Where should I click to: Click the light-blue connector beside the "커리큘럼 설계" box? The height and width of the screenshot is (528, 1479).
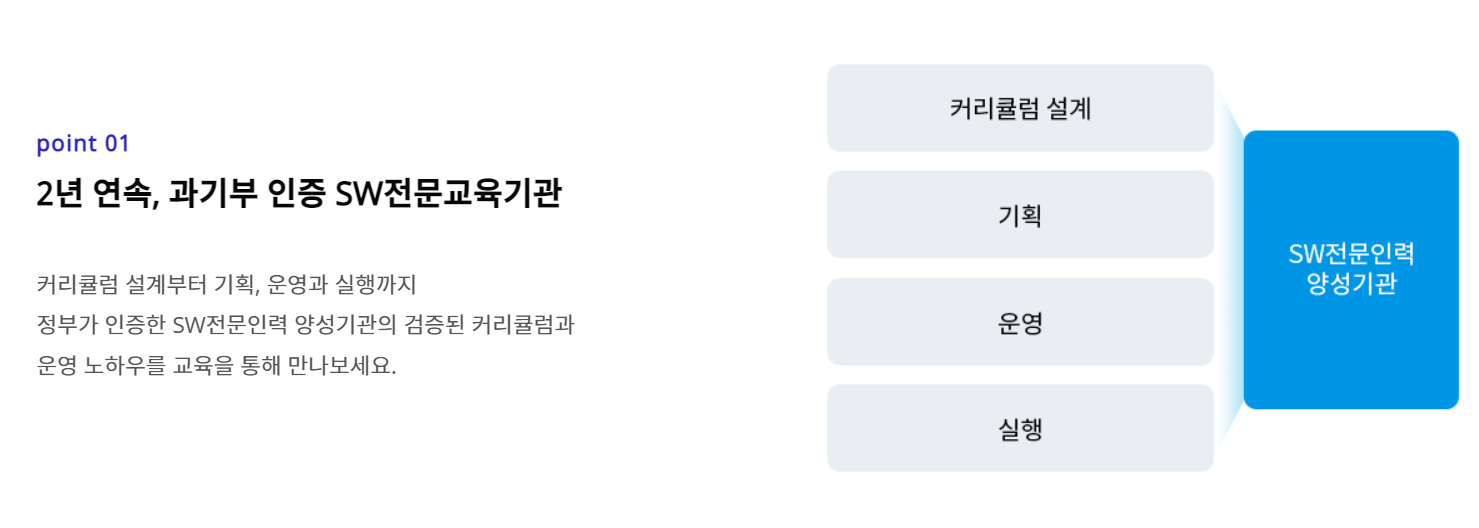[1229, 115]
